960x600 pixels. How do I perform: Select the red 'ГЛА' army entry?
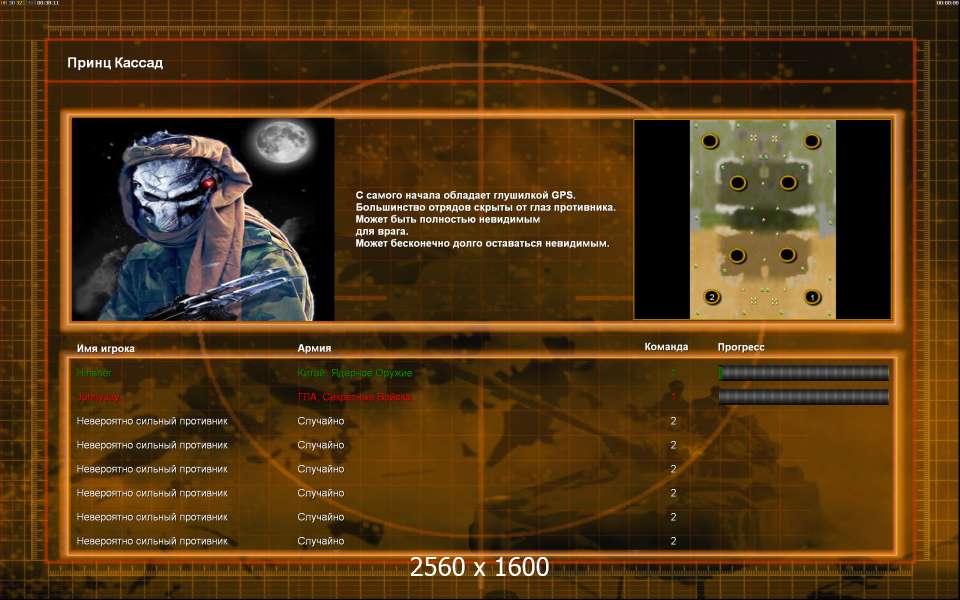(x=354, y=397)
